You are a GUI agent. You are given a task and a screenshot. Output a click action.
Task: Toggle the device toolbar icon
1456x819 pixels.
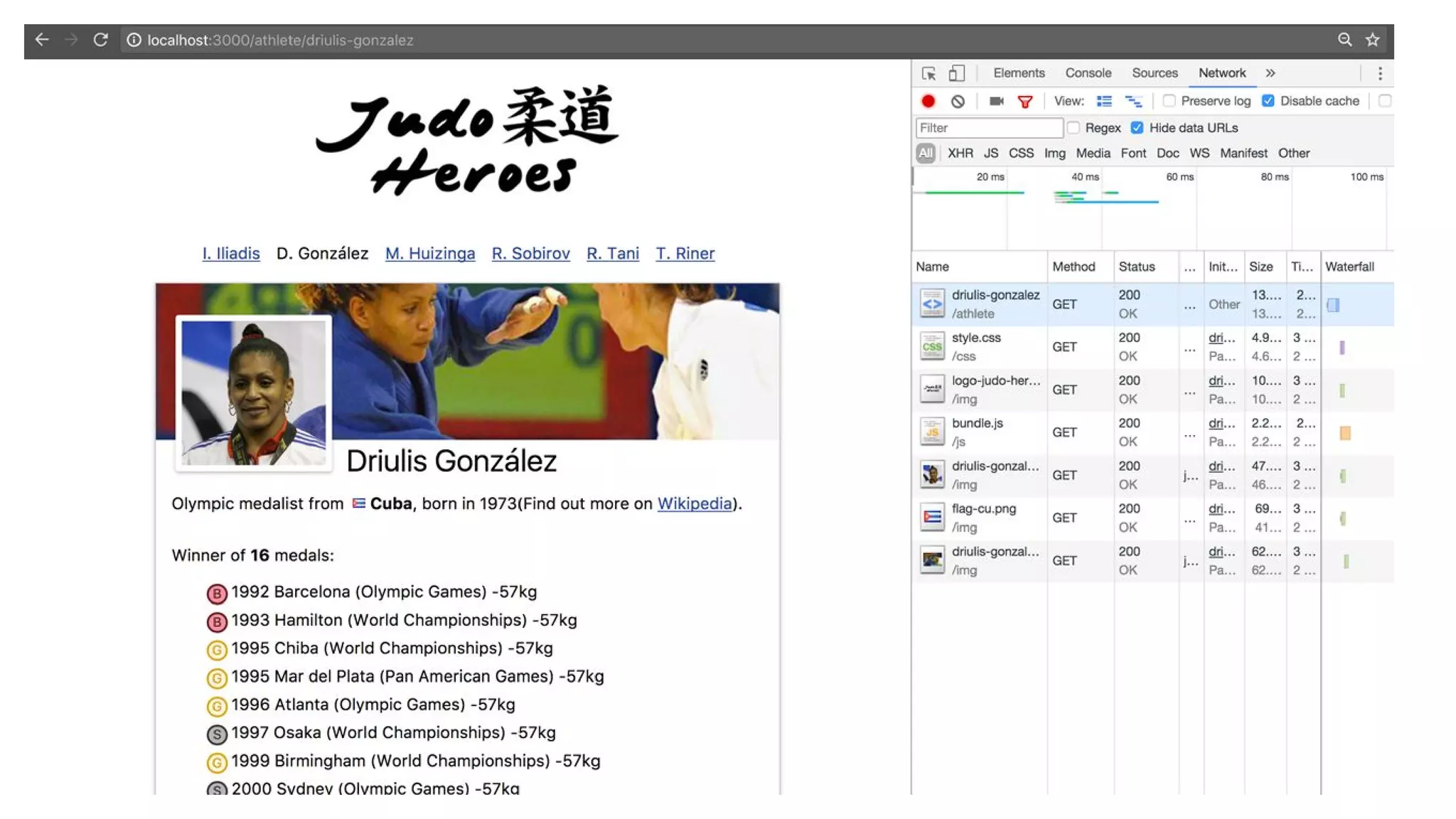tap(957, 73)
